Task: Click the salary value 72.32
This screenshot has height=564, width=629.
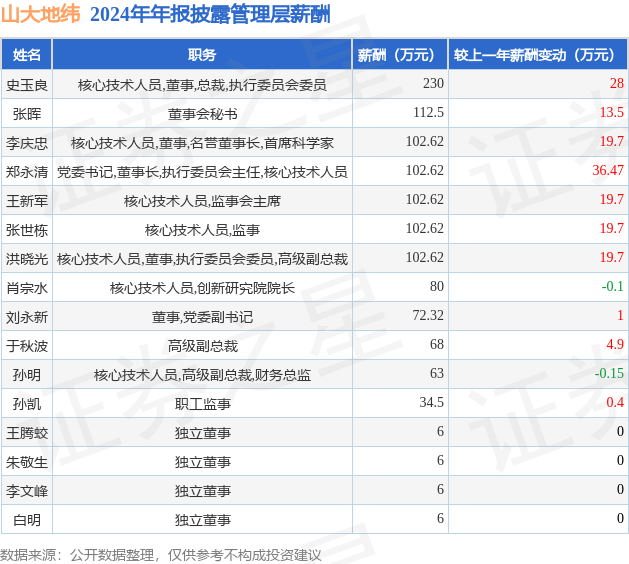Action: pyautogui.click(x=428, y=315)
